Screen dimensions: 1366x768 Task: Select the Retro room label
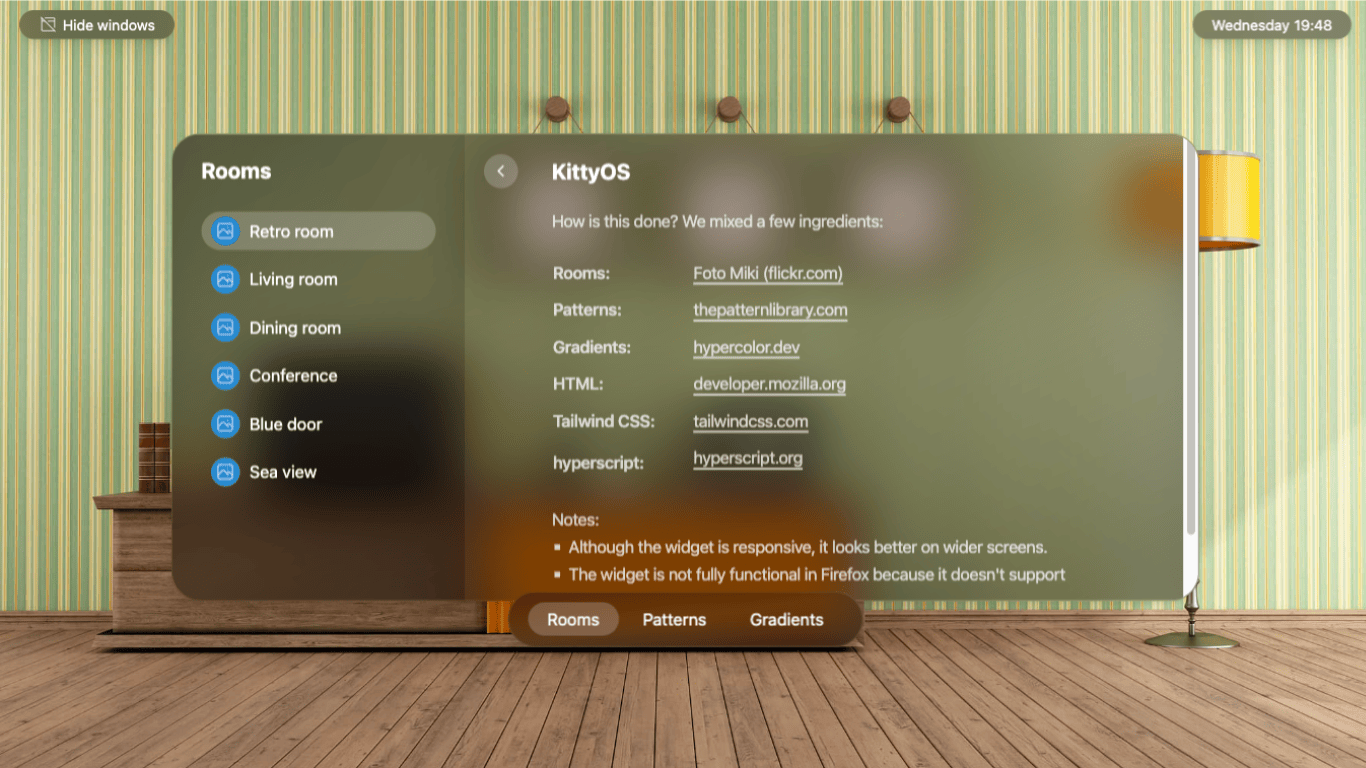[x=291, y=231]
